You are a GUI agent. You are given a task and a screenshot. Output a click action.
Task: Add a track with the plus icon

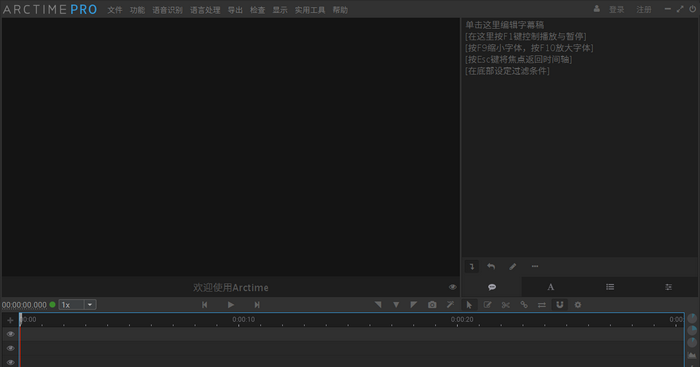pyautogui.click(x=10, y=320)
